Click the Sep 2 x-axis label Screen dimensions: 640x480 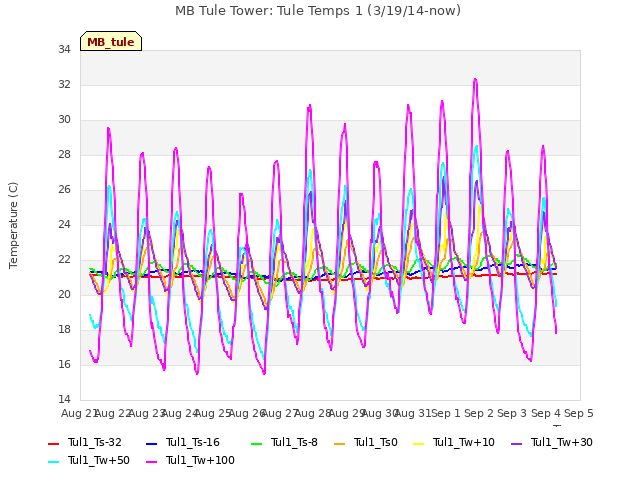coord(479,413)
